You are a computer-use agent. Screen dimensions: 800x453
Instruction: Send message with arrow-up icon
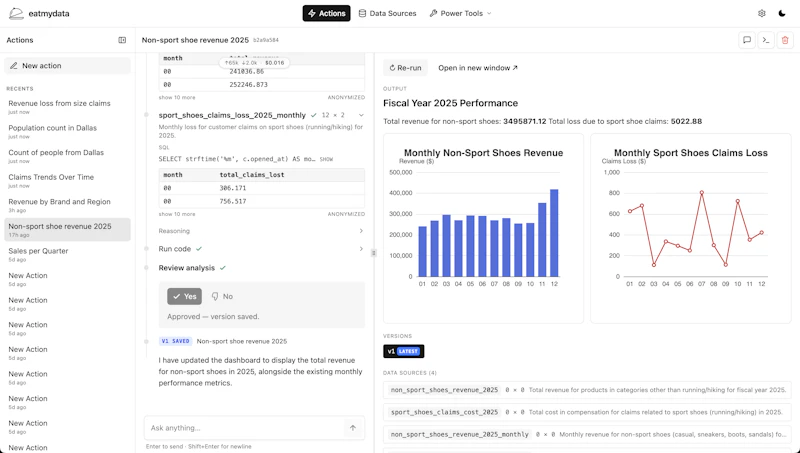click(x=353, y=427)
